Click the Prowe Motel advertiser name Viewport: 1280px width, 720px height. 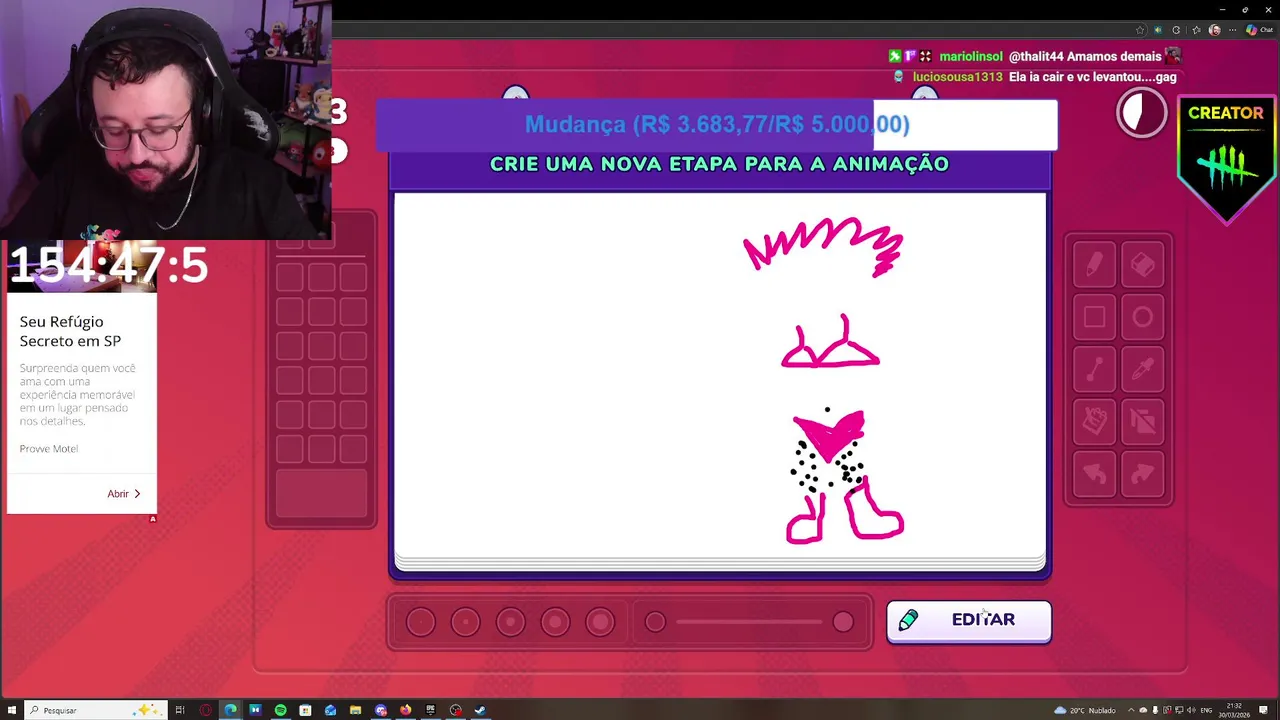49,448
